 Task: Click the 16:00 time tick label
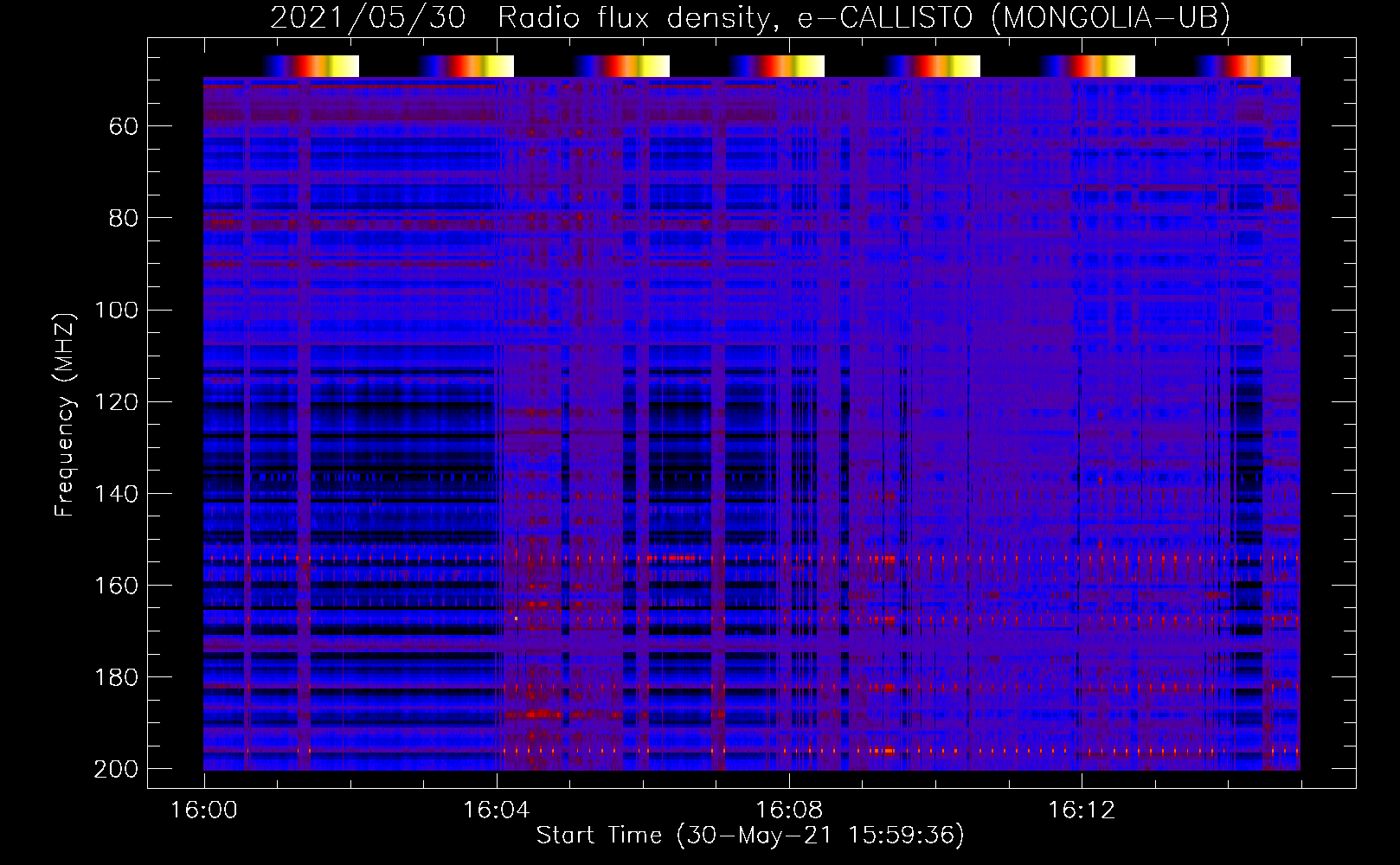point(204,811)
